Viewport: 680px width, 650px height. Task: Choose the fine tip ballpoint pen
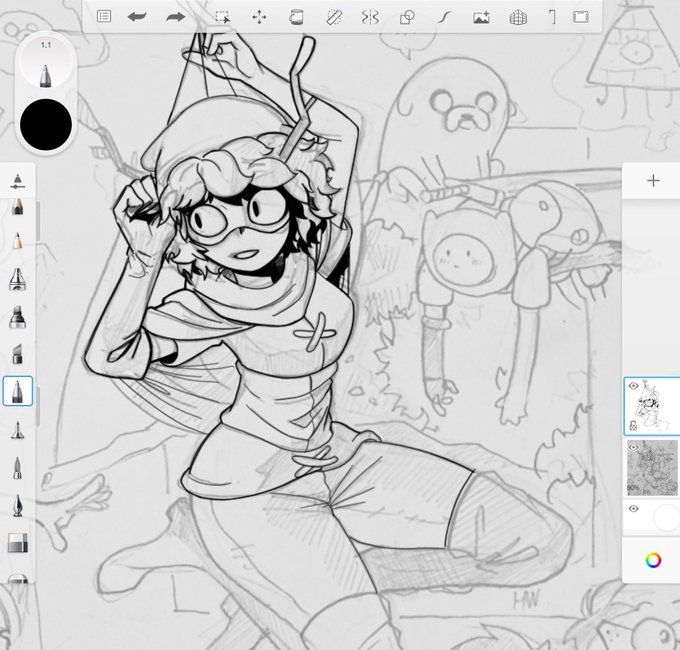click(17, 430)
